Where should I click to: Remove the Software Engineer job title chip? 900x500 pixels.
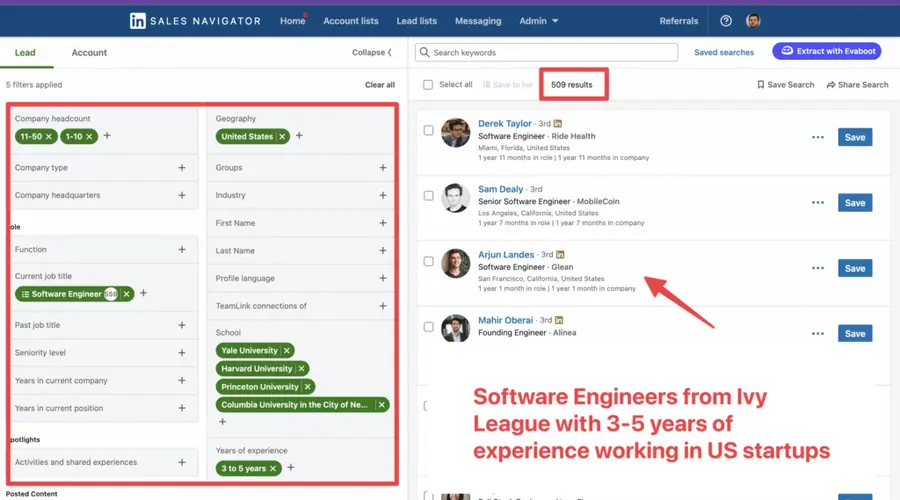pyautogui.click(x=127, y=294)
